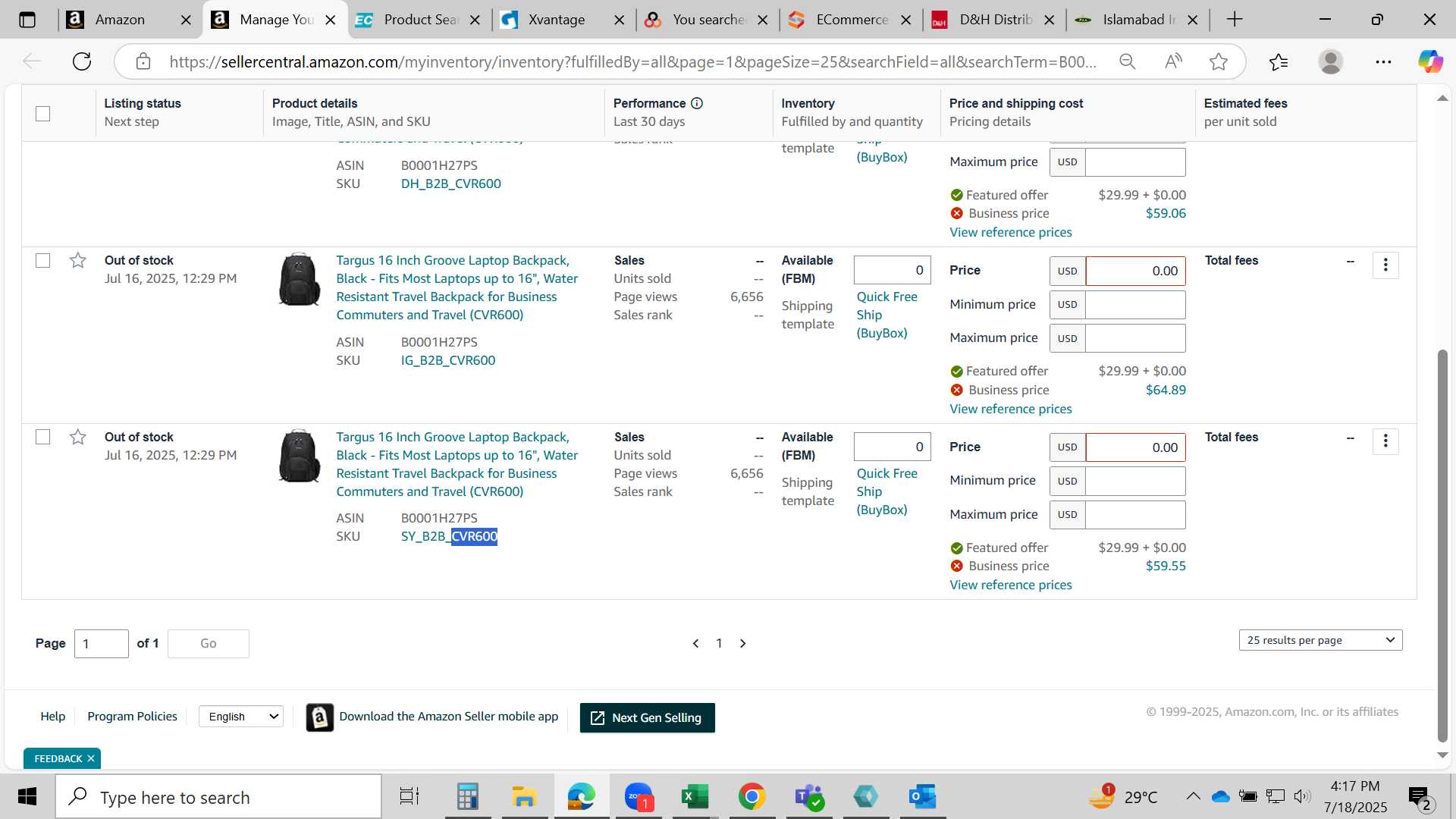
Task: Open SKU link IG_B2B_CVR600
Action: (448, 361)
